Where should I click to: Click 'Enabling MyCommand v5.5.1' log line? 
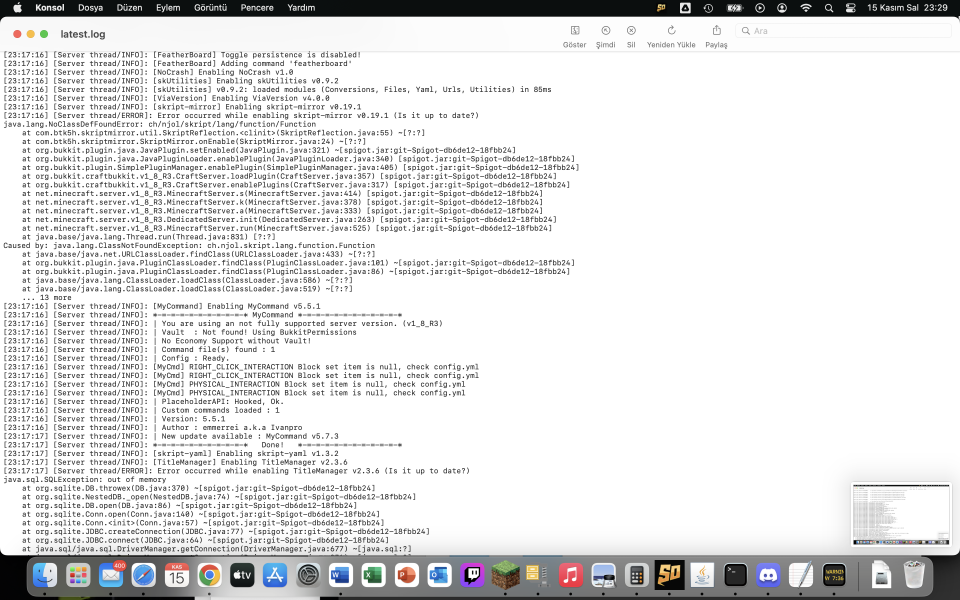pyautogui.click(x=162, y=306)
